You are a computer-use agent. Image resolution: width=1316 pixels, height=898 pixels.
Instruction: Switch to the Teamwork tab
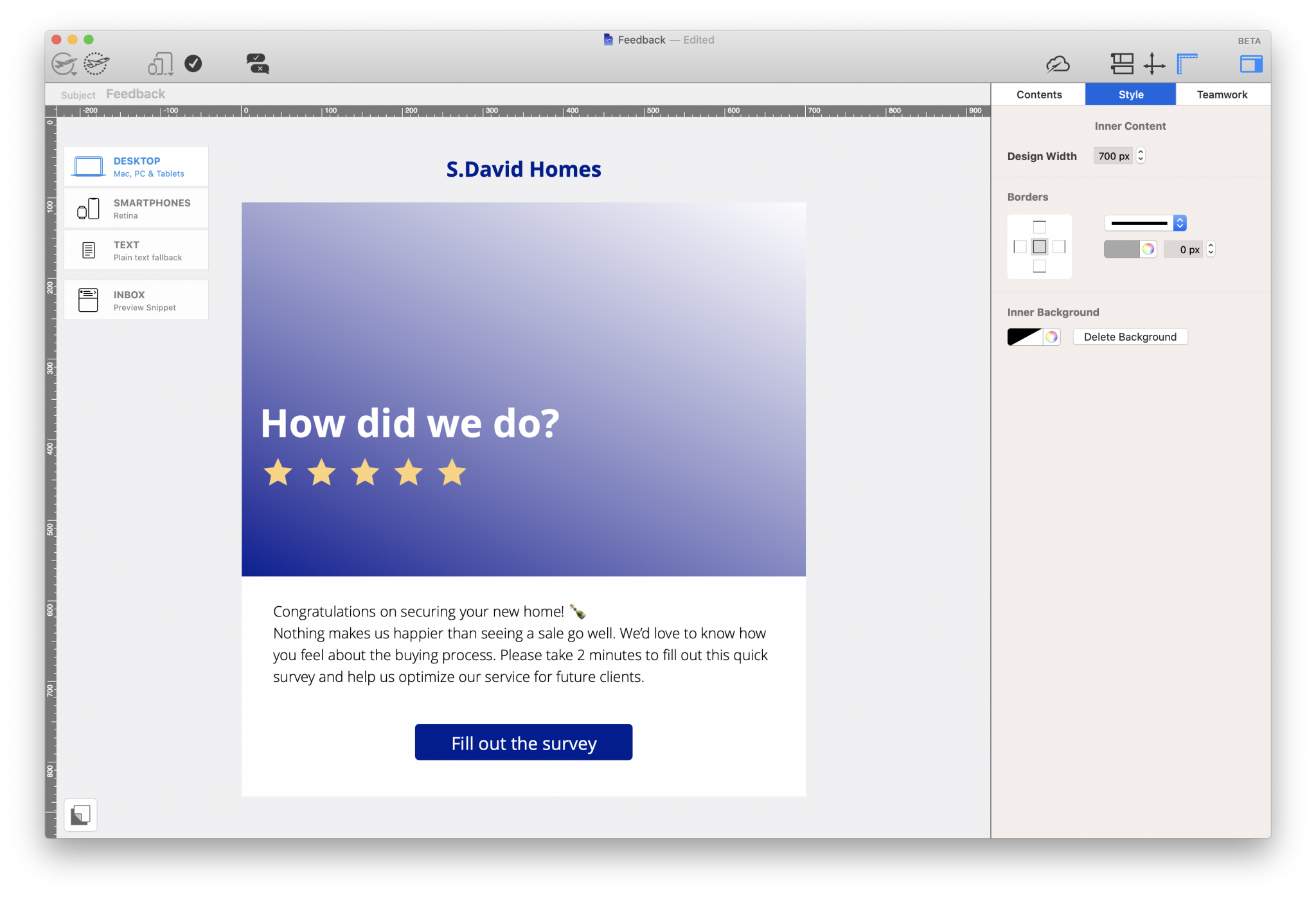(x=1222, y=93)
